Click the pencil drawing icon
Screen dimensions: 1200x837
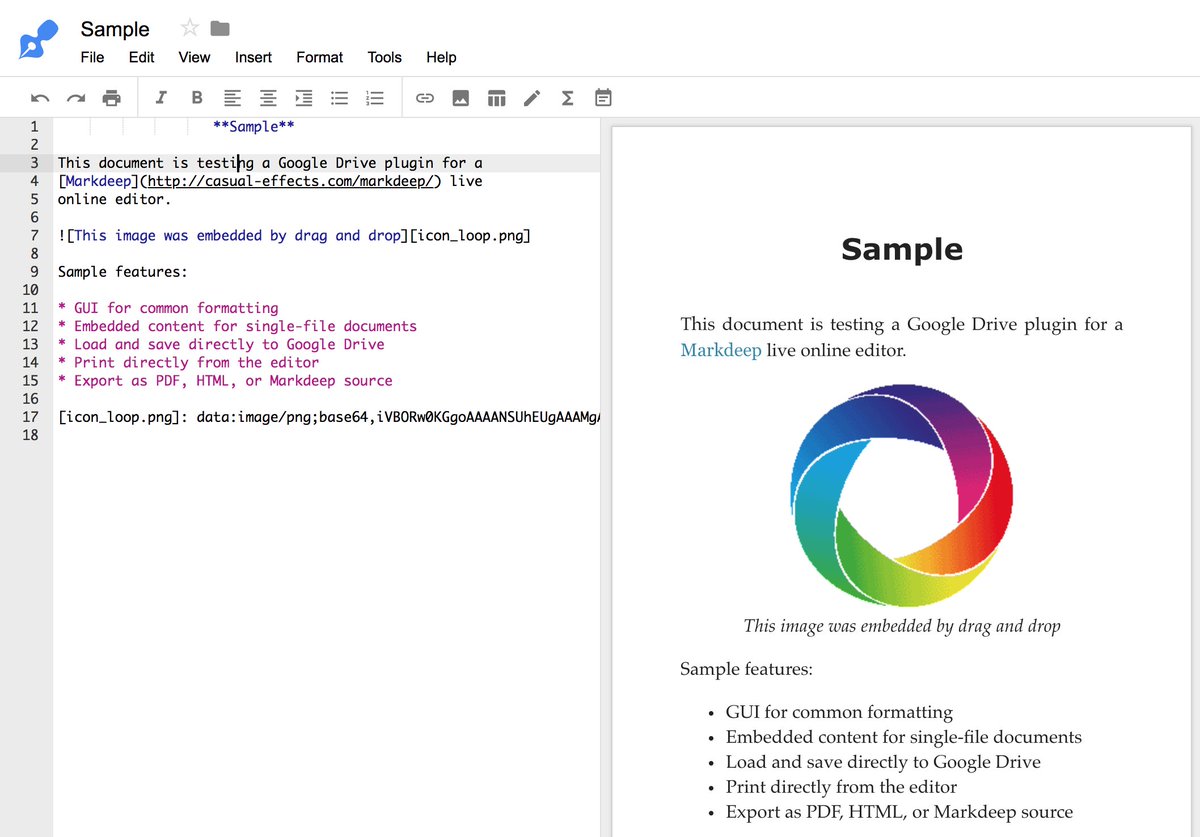[x=532, y=98]
